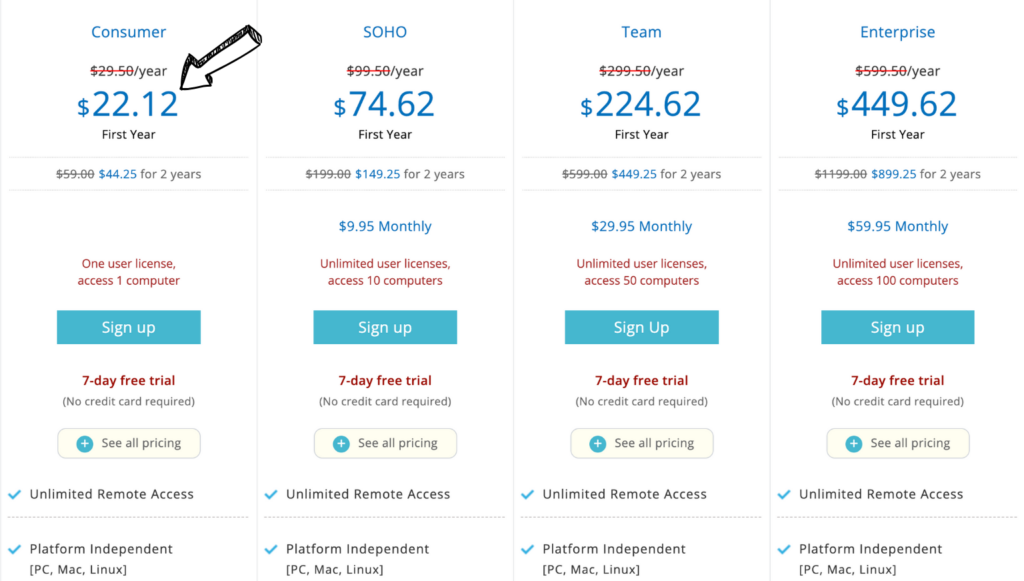Click Sign up under the Enterprise plan
Screen dimensions: 1024x581
point(897,327)
